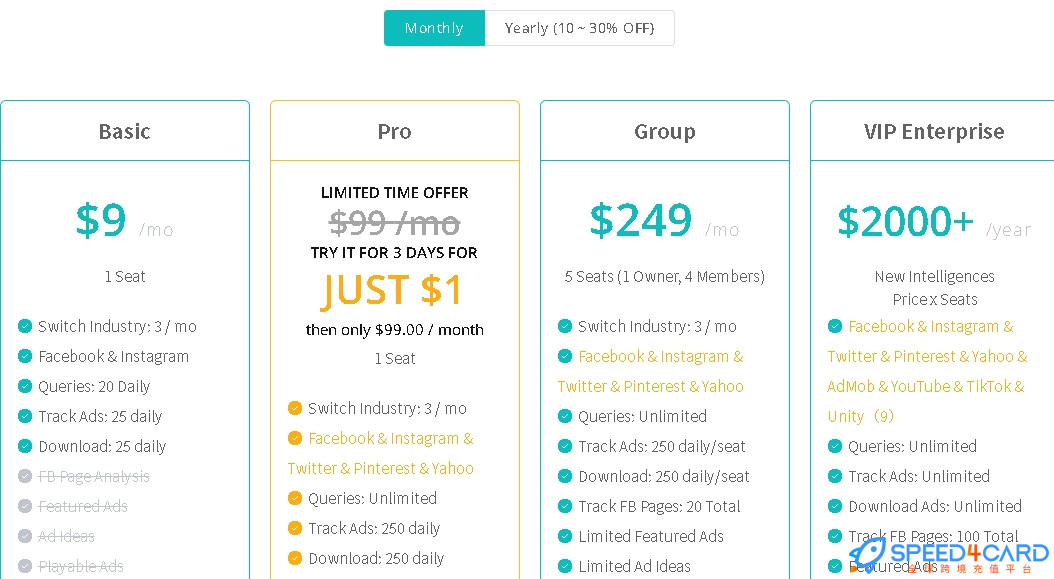Click gray checkmark beside Playable Ads
Screen dimensions: 1054x579
(25, 566)
